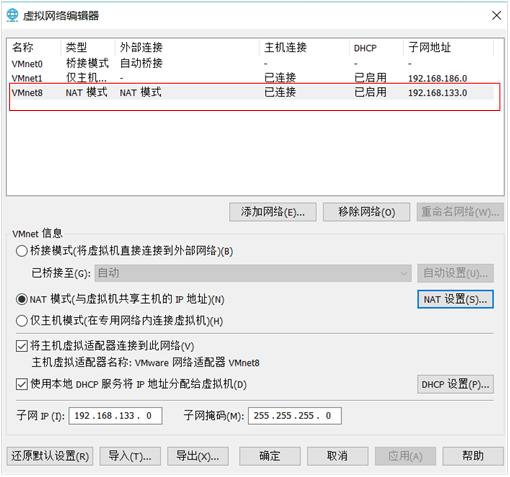This screenshot has height=477, width=510.
Task: Click the 应用(A) button
Action: click(405, 456)
